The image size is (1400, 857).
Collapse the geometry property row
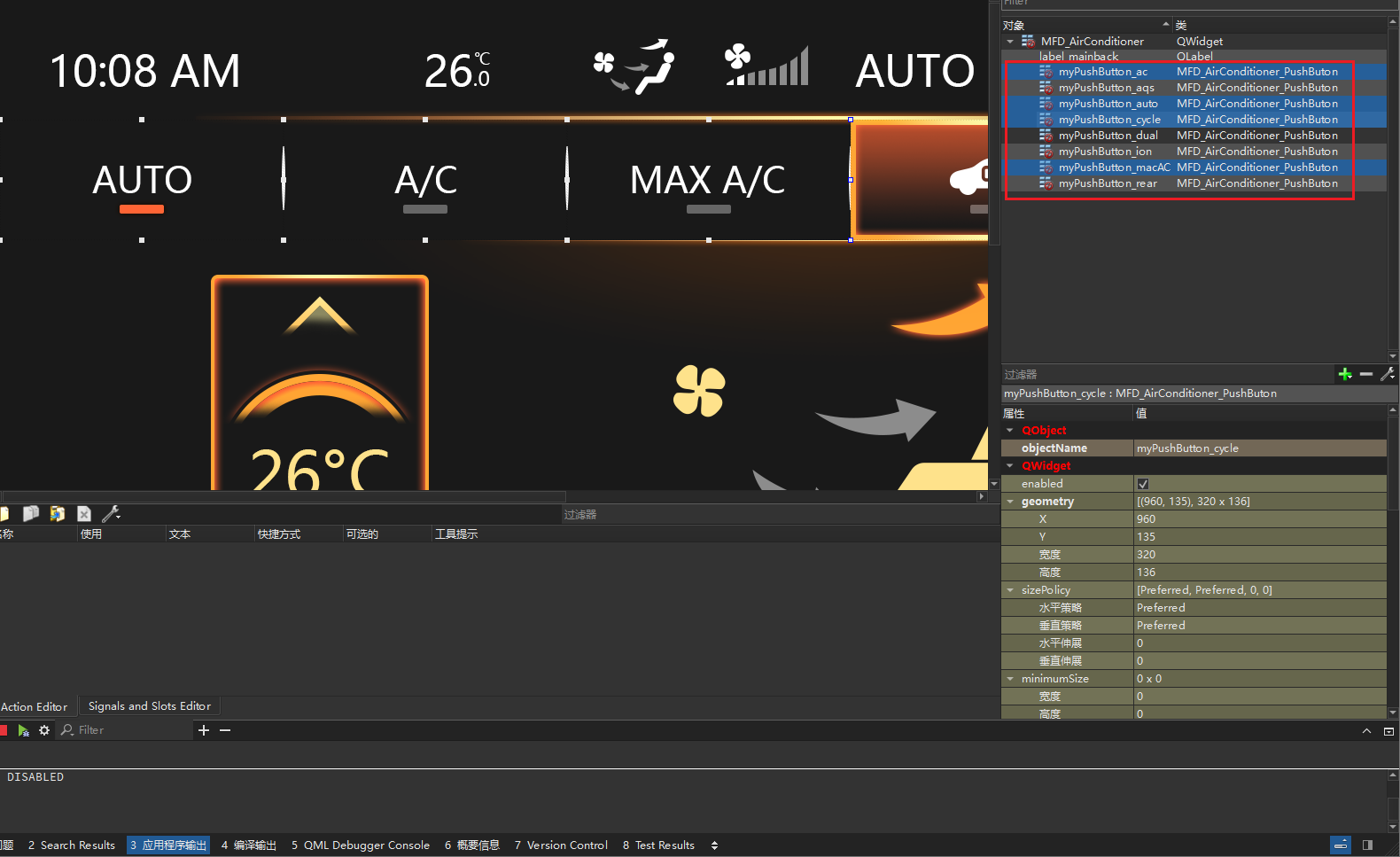point(1010,502)
